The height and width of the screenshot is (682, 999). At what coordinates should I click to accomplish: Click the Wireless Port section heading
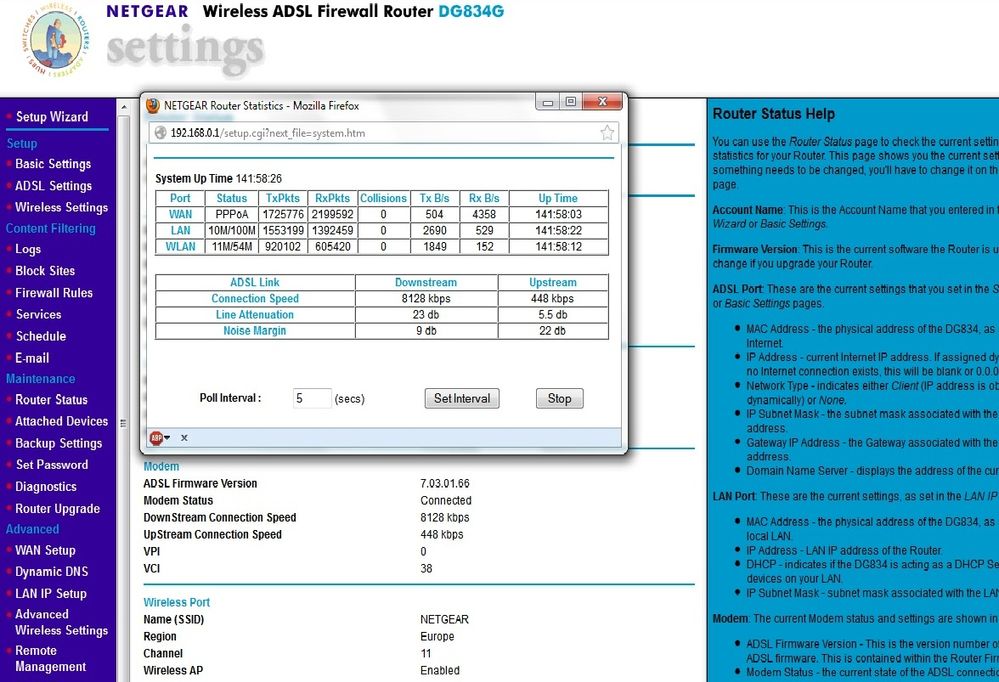pos(176,602)
